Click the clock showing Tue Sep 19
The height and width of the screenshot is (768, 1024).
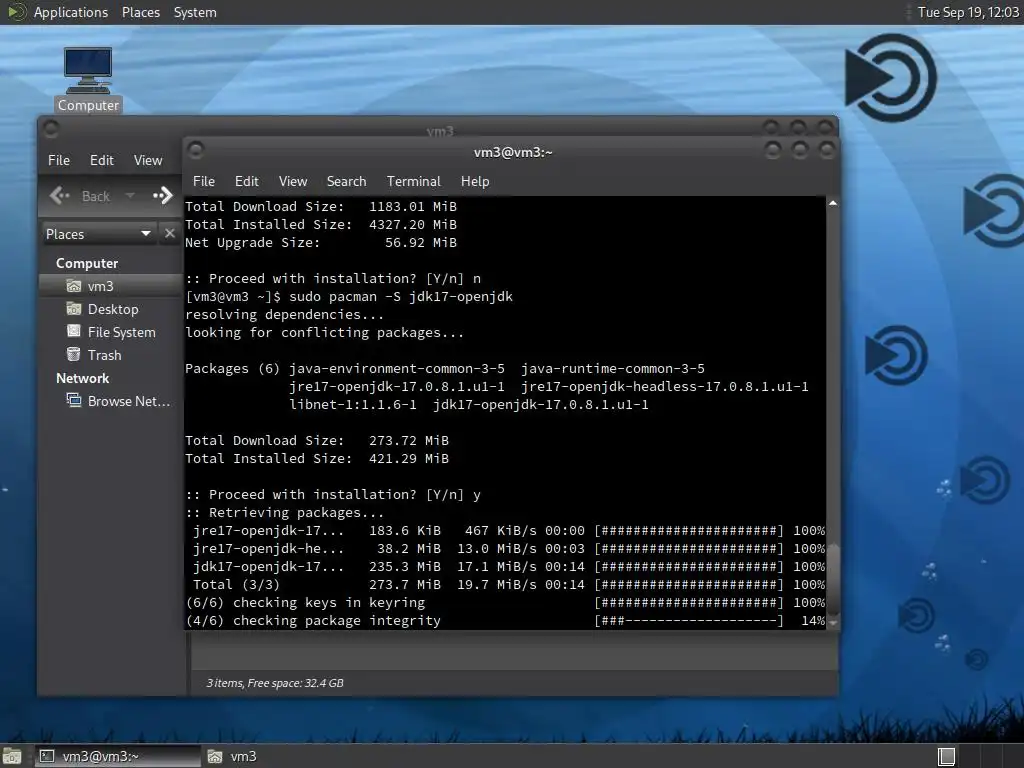coord(968,12)
